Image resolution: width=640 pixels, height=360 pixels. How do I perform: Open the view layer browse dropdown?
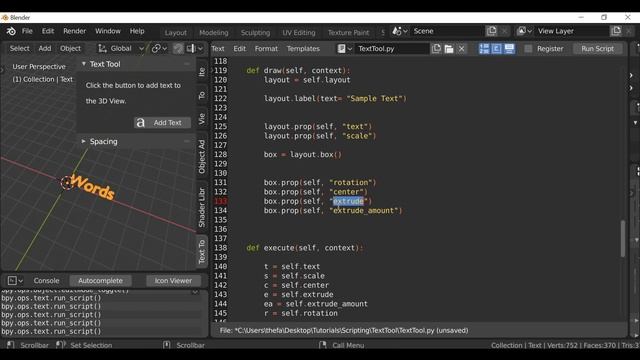click(x=524, y=31)
